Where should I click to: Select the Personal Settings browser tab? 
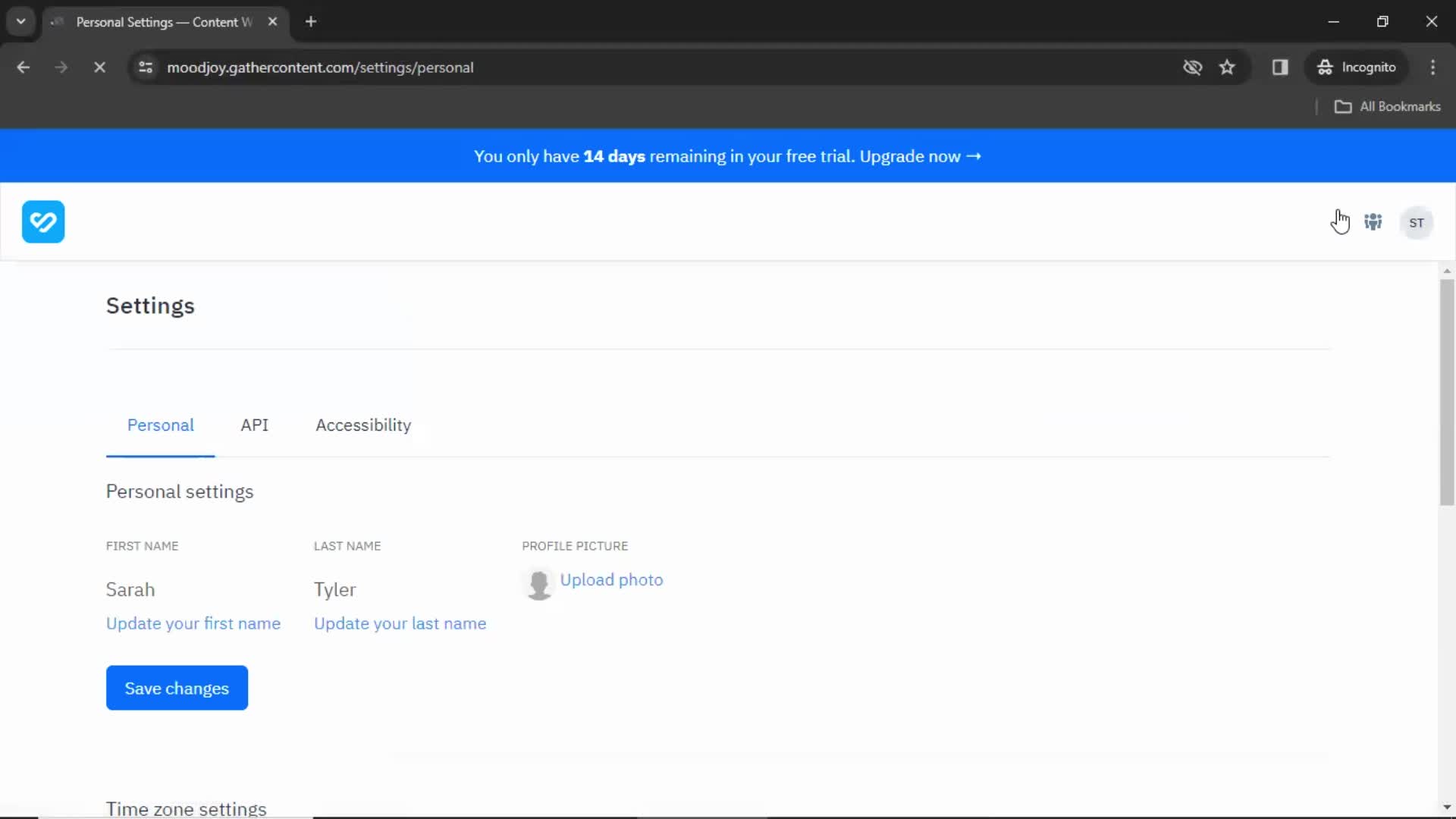coord(165,22)
